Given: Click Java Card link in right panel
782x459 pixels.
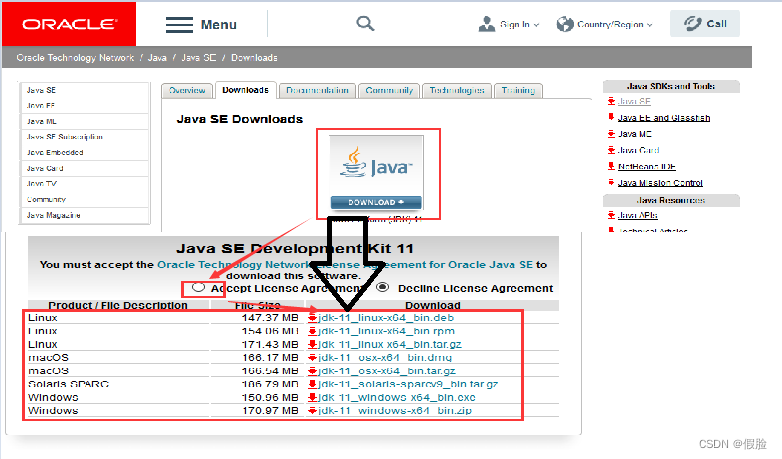Looking at the screenshot, I should pos(638,150).
